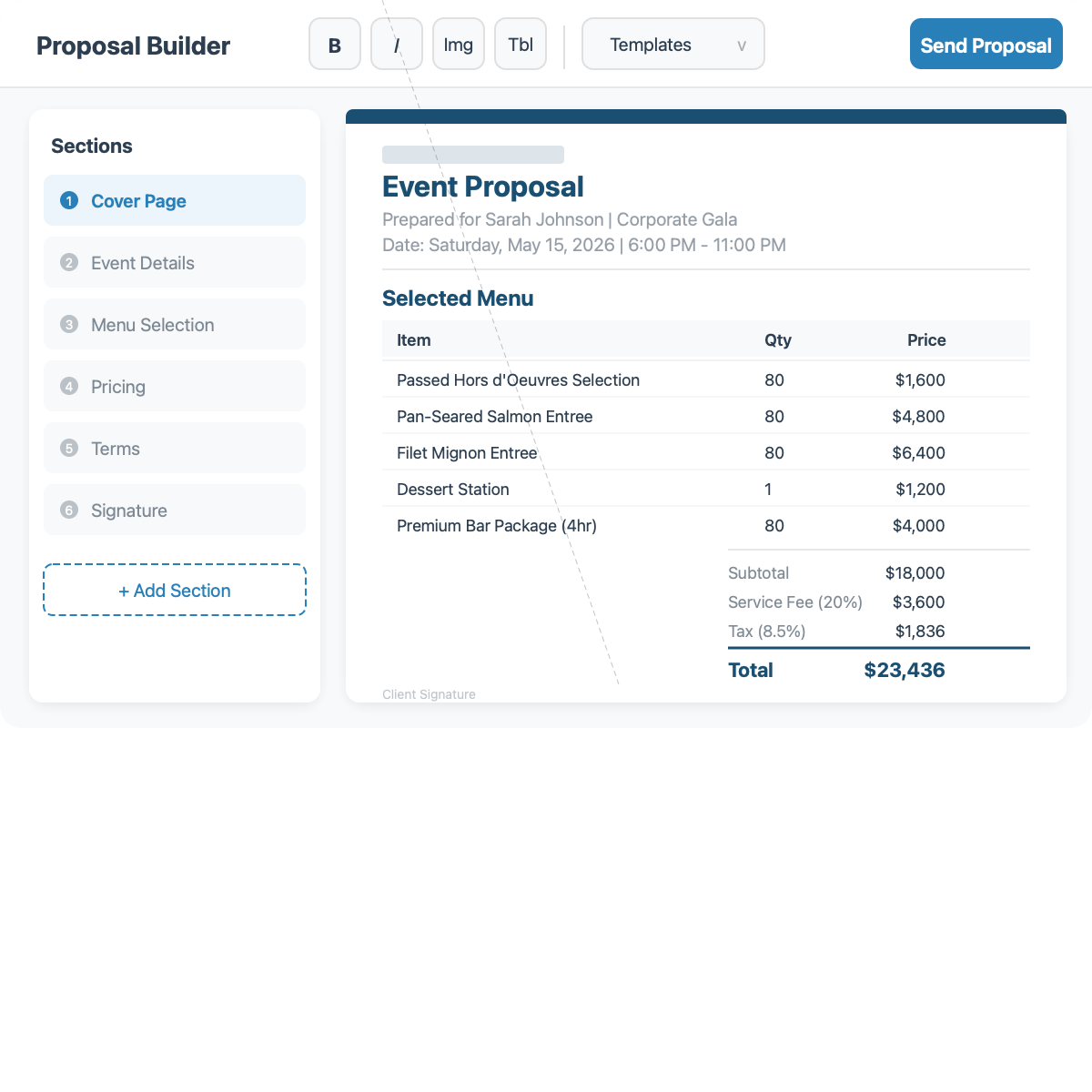The width and height of the screenshot is (1092, 1092).
Task: Click the Total amount in the pricing table
Action: (x=904, y=670)
